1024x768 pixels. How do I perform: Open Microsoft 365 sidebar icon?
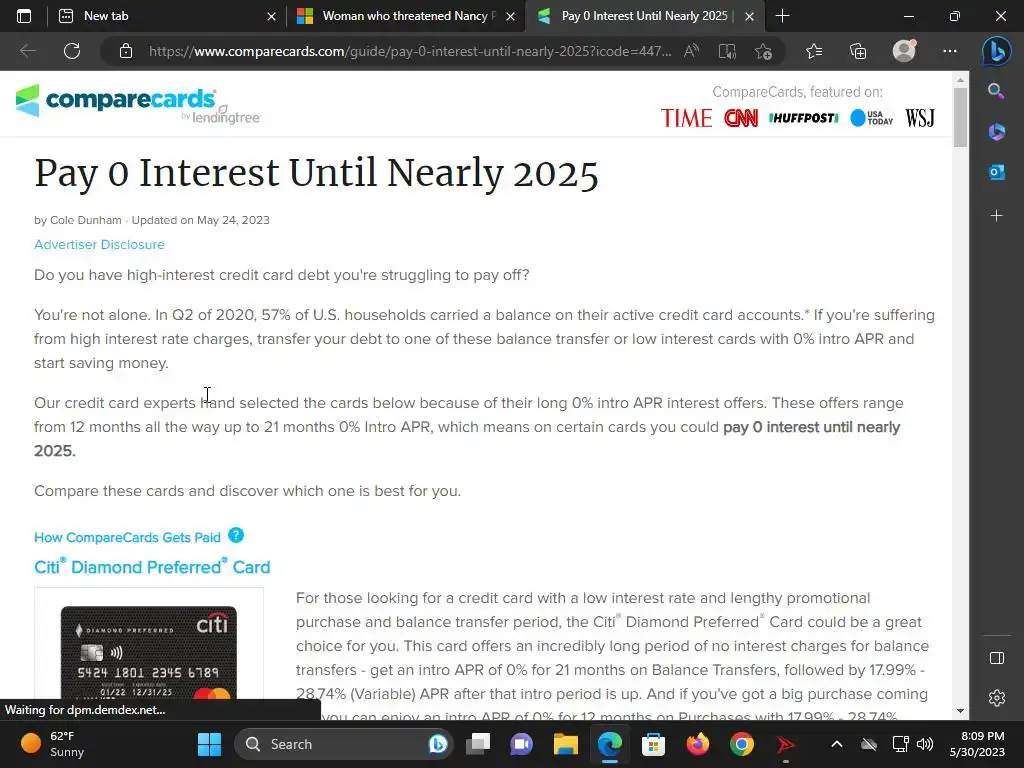point(997,132)
